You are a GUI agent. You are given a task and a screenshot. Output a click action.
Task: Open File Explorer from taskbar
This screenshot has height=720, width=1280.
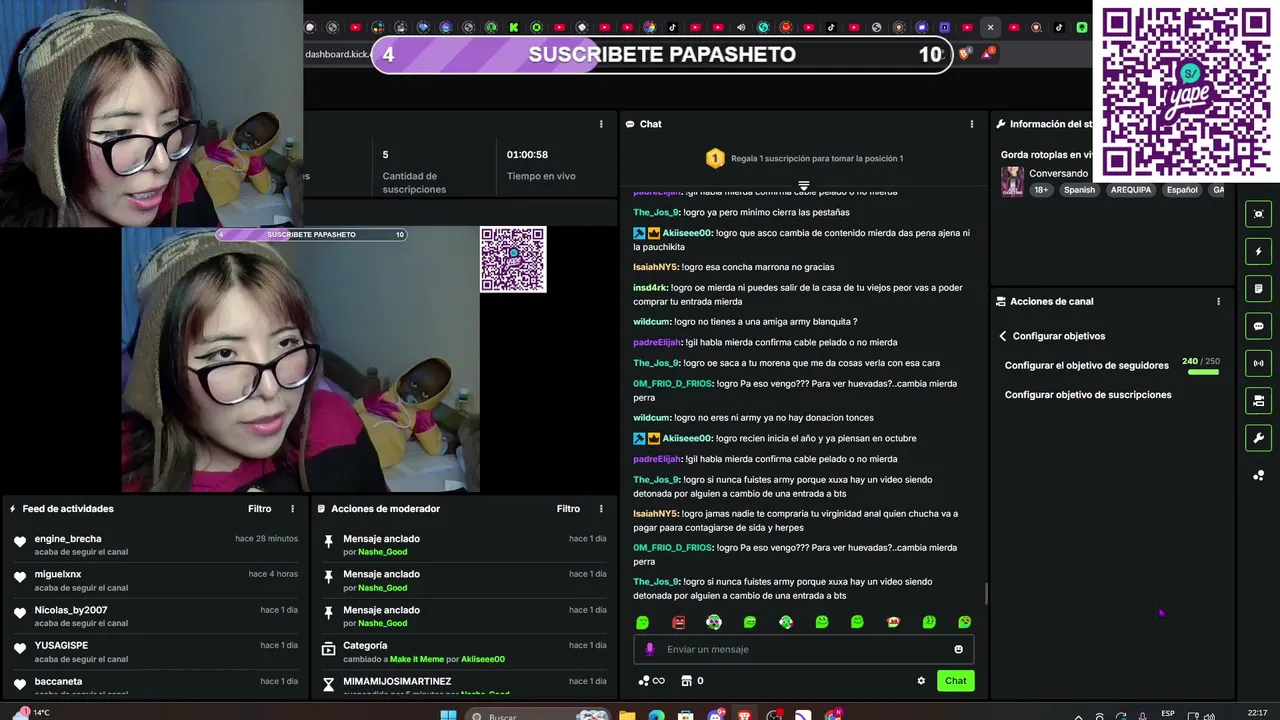pyautogui.click(x=626, y=715)
